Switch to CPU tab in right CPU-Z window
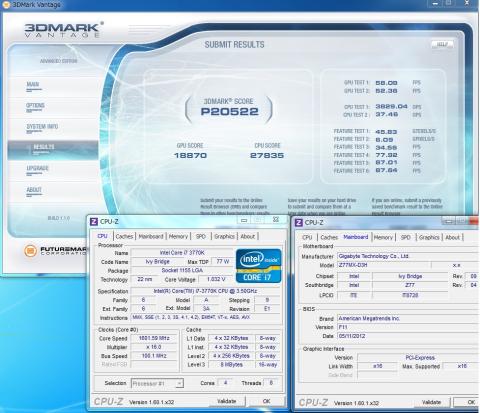Image resolution: width=480 pixels, height=413 pixels. point(307,237)
